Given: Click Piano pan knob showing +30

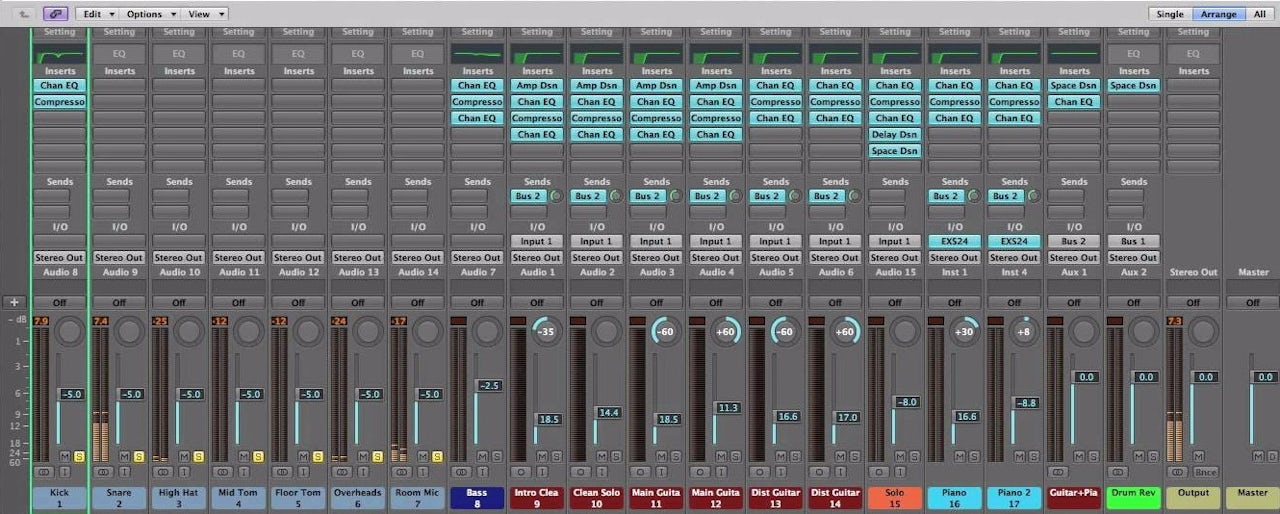Looking at the screenshot, I should click(x=964, y=331).
